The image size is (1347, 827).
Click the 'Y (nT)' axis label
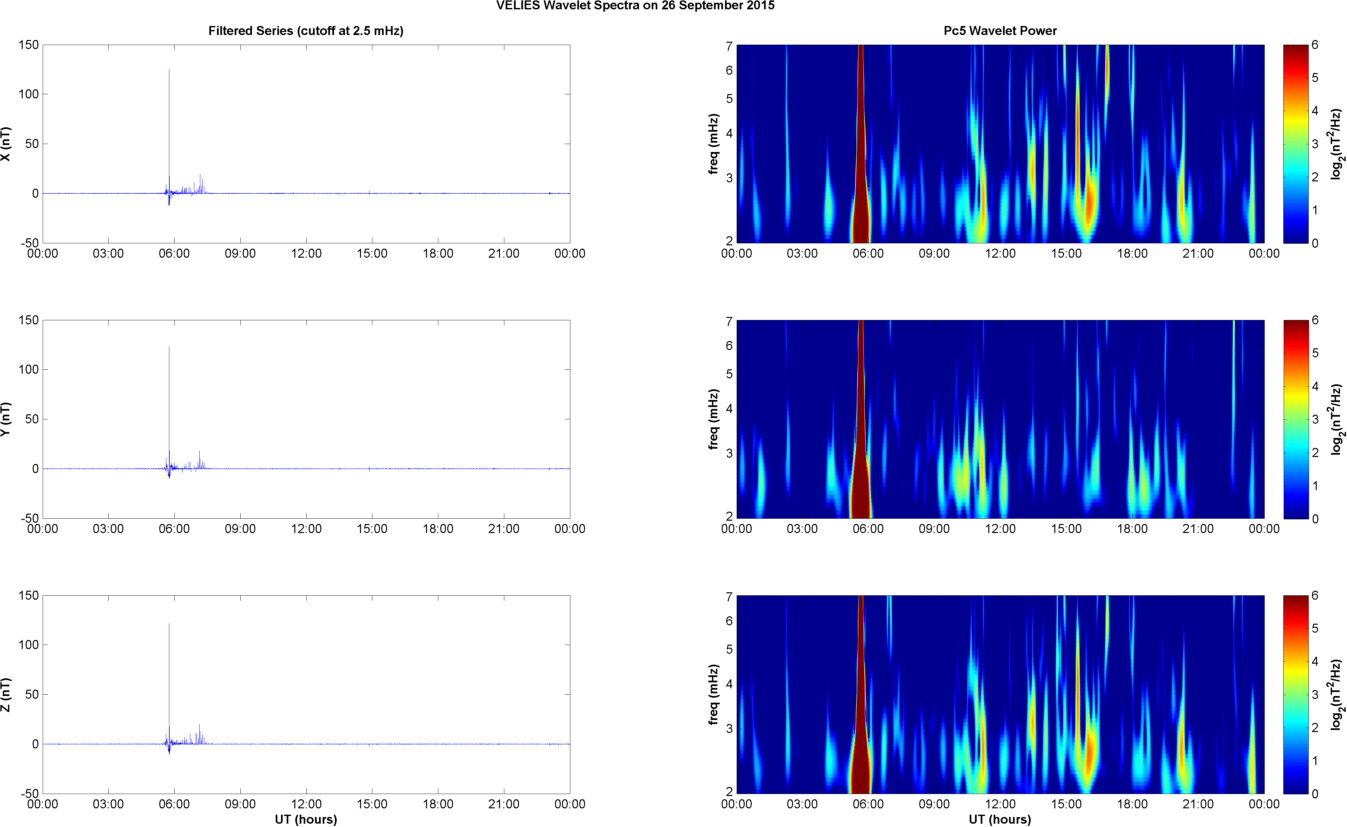tap(7, 419)
